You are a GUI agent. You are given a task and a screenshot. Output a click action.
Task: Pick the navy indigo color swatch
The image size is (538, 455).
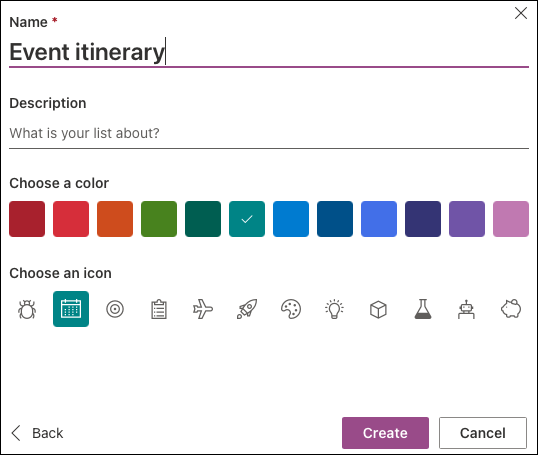pos(423,219)
